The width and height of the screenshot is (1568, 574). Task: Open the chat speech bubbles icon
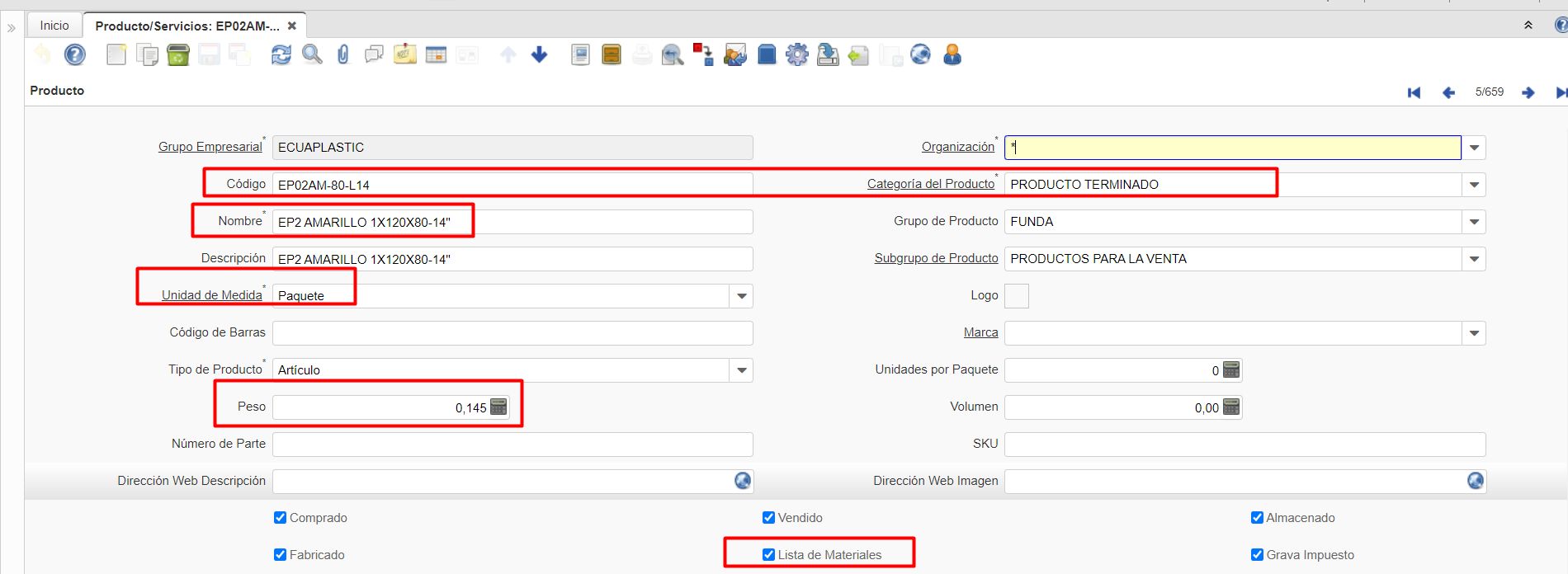point(374,55)
